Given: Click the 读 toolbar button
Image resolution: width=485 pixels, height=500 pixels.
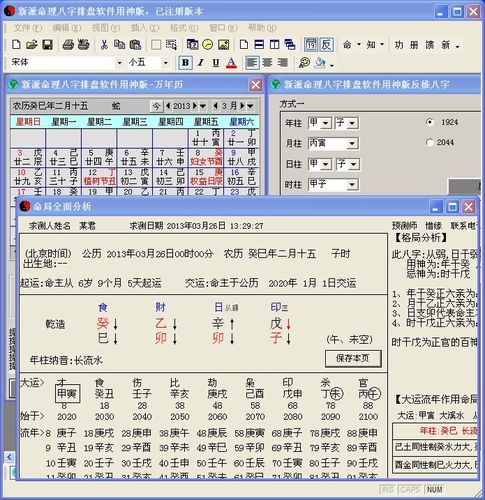Looking at the screenshot, I should (430, 45).
